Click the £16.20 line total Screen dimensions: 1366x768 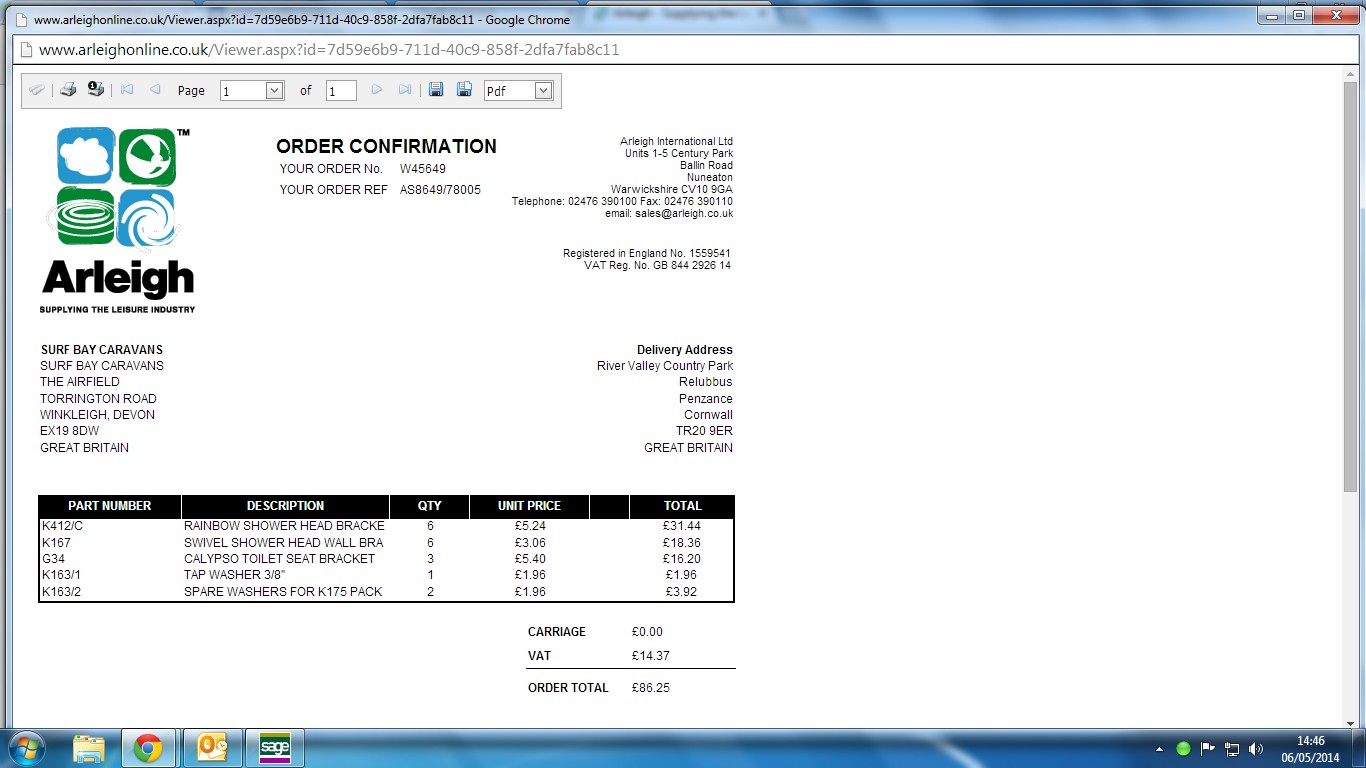click(x=682, y=559)
